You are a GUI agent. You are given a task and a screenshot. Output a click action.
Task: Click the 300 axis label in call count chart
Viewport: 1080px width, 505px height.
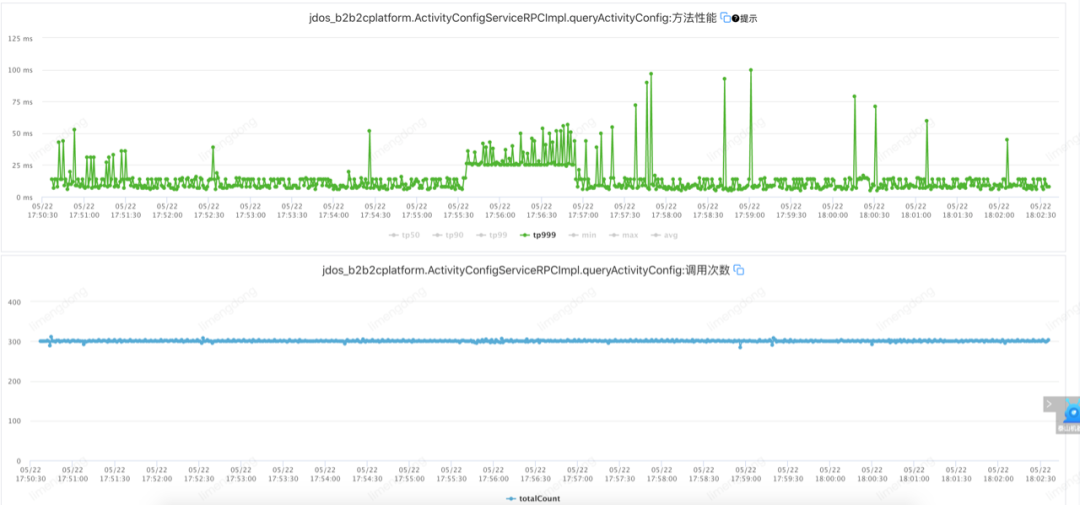point(15,342)
